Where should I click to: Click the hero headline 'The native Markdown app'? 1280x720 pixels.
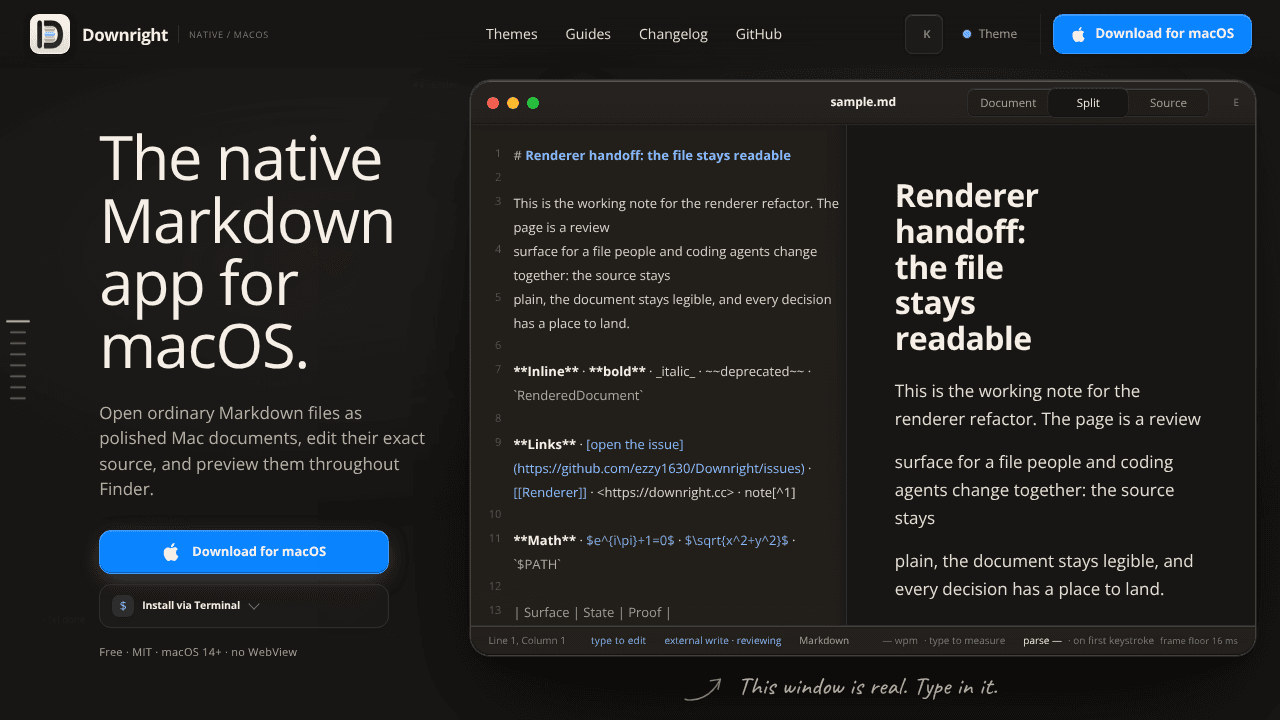click(x=248, y=251)
